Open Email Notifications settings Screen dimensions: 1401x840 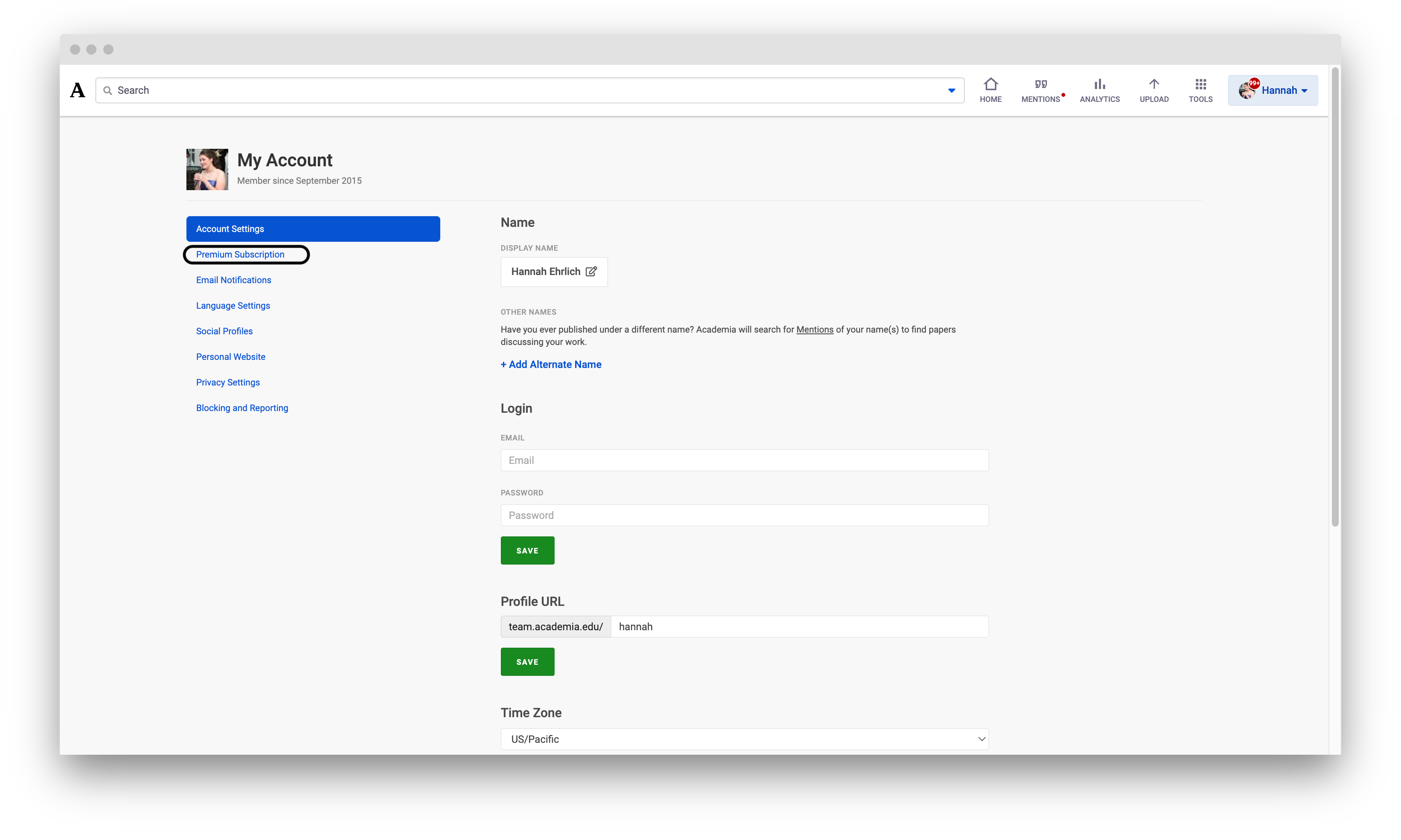[233, 280]
